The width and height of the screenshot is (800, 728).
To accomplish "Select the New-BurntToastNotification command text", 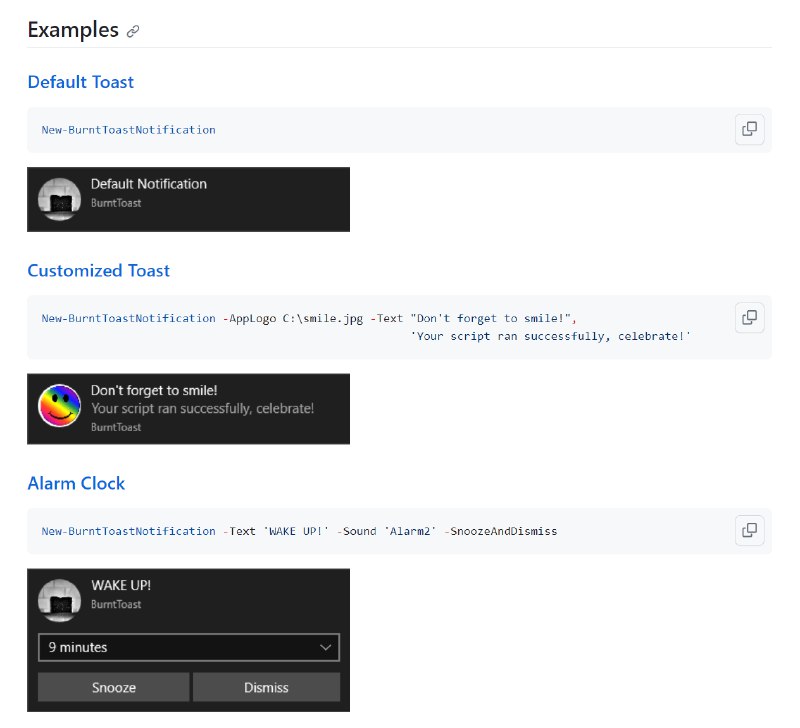I will 126,129.
